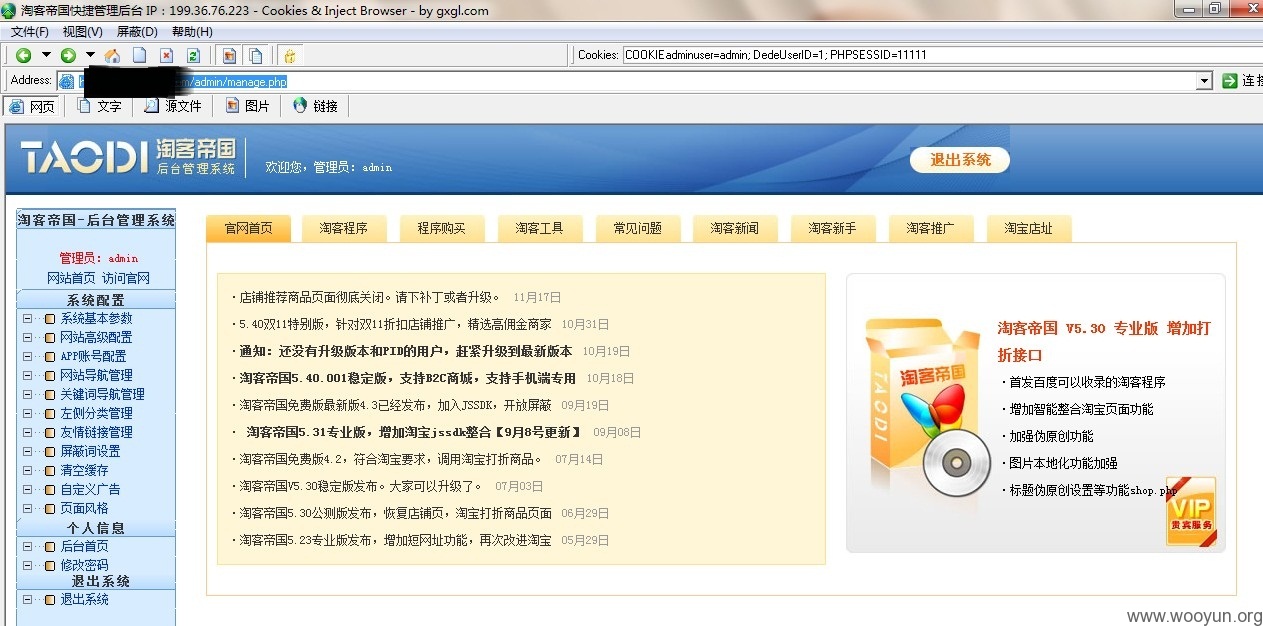The width and height of the screenshot is (1263, 626).
Task: Click the folder icon beside 网站导航管理
Action: click(49, 376)
